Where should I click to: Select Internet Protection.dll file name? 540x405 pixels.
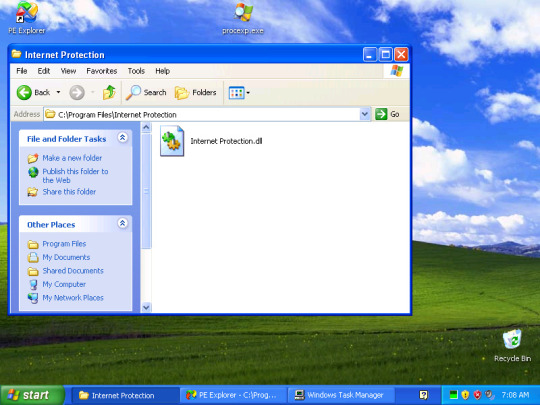click(x=226, y=141)
